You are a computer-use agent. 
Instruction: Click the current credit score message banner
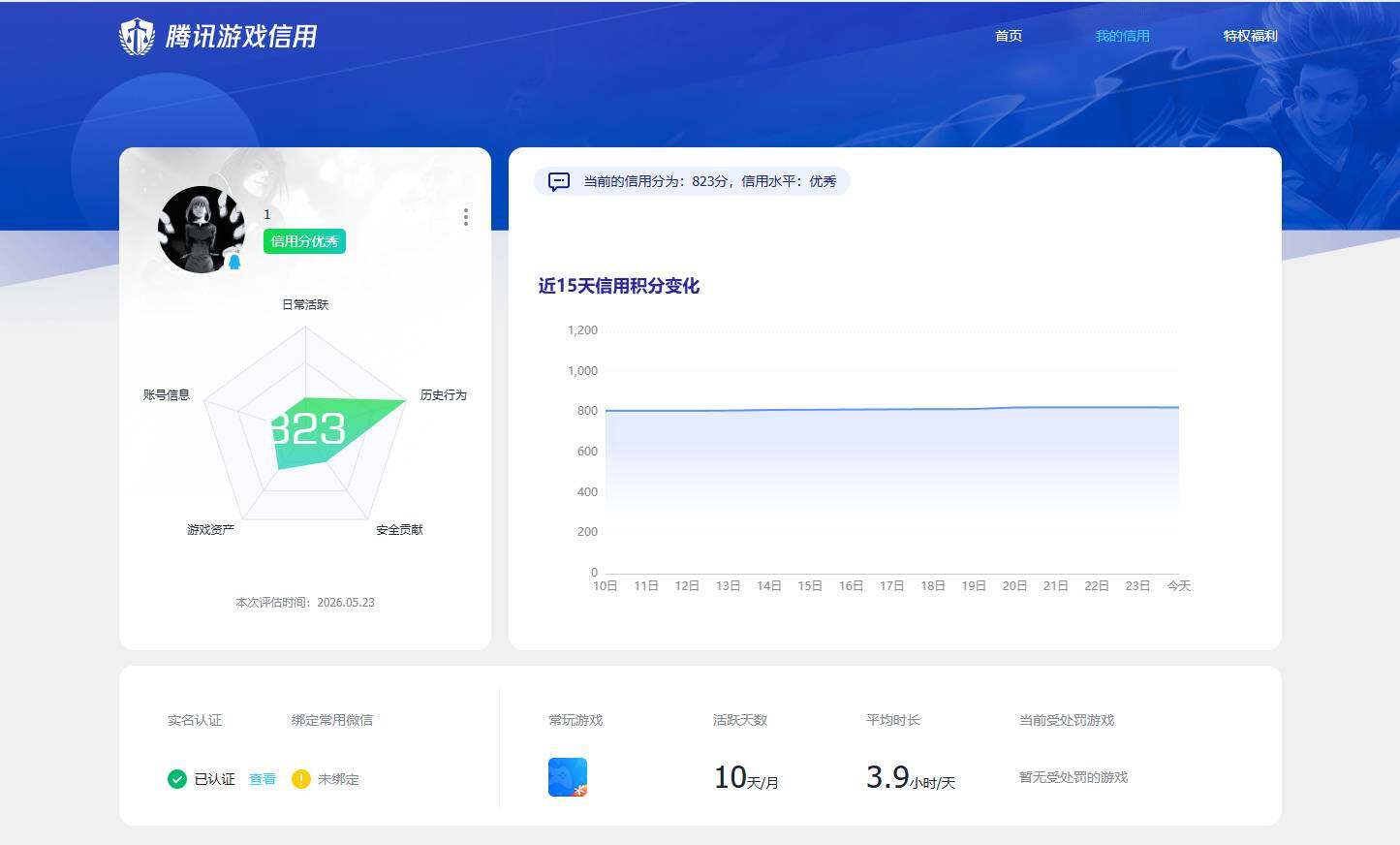click(692, 181)
